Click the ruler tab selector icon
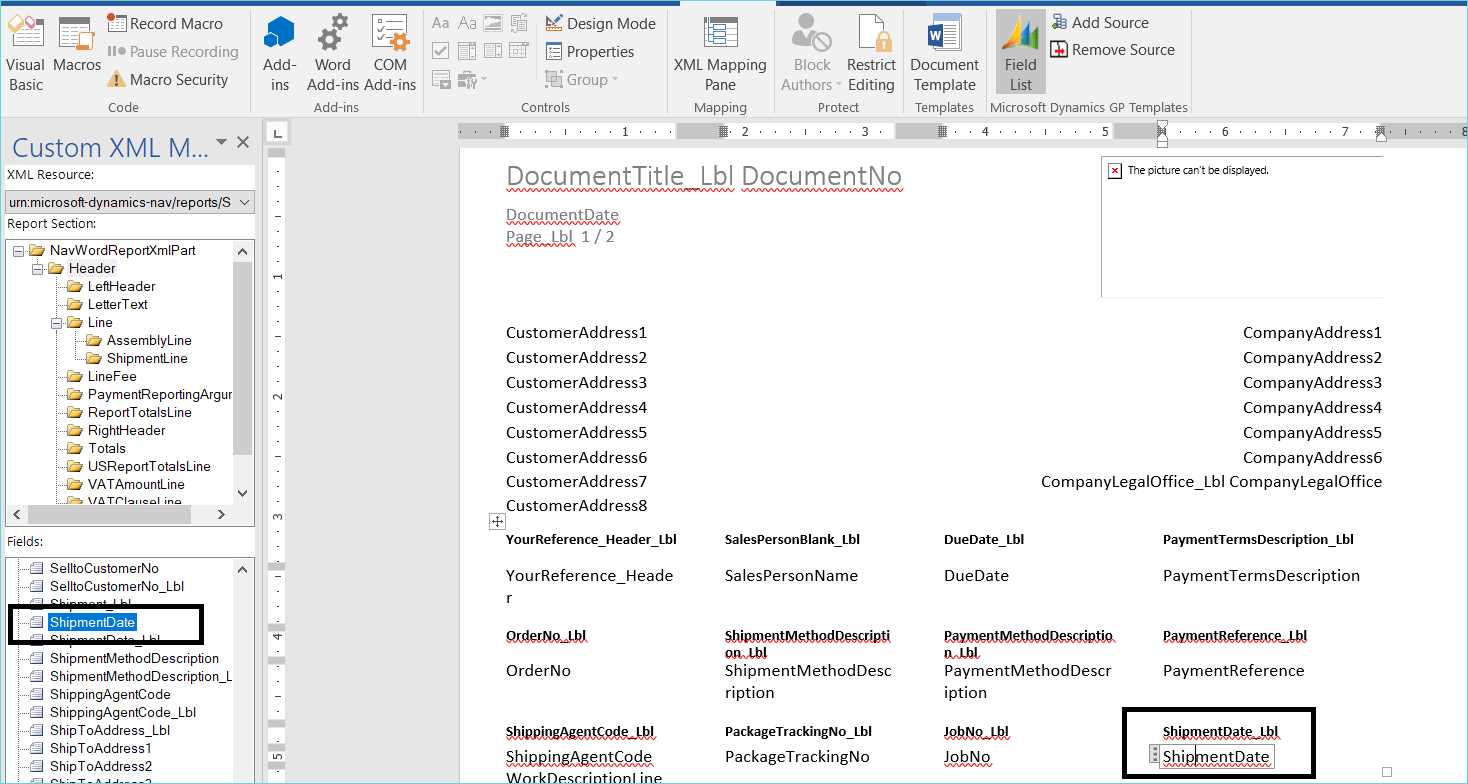1468x784 pixels. click(278, 131)
